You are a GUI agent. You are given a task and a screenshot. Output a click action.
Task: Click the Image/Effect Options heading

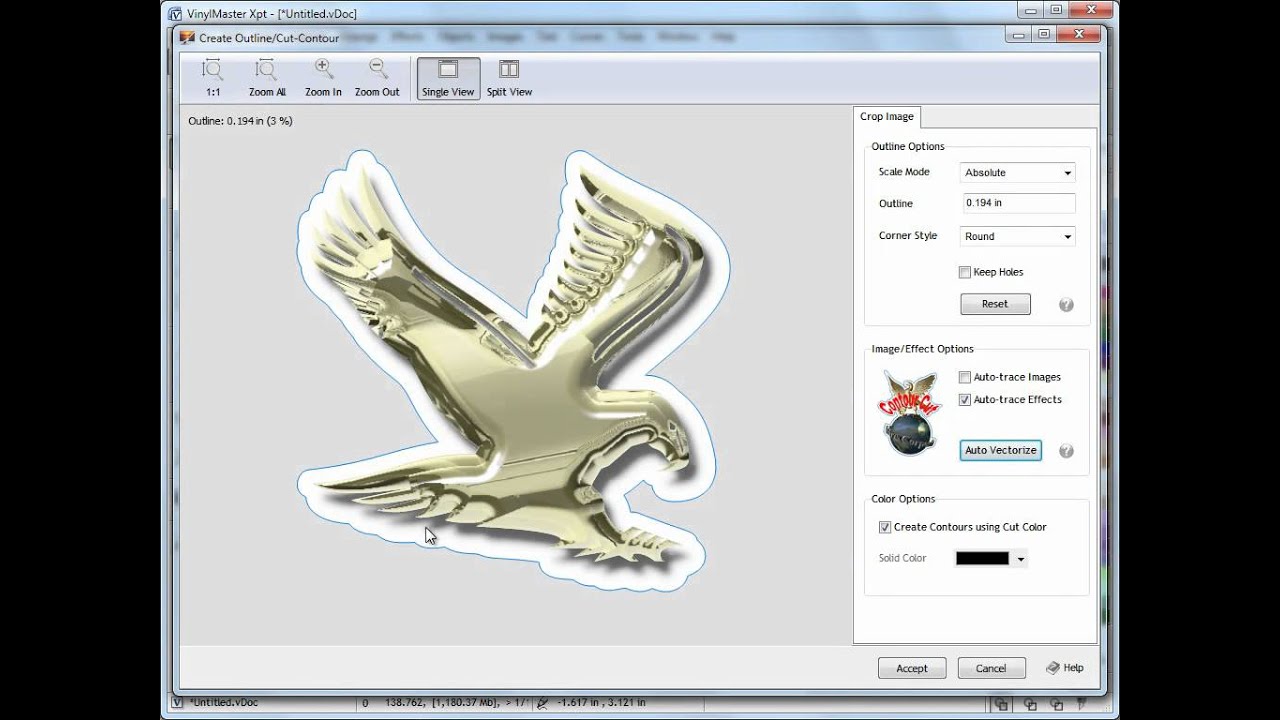tap(922, 349)
